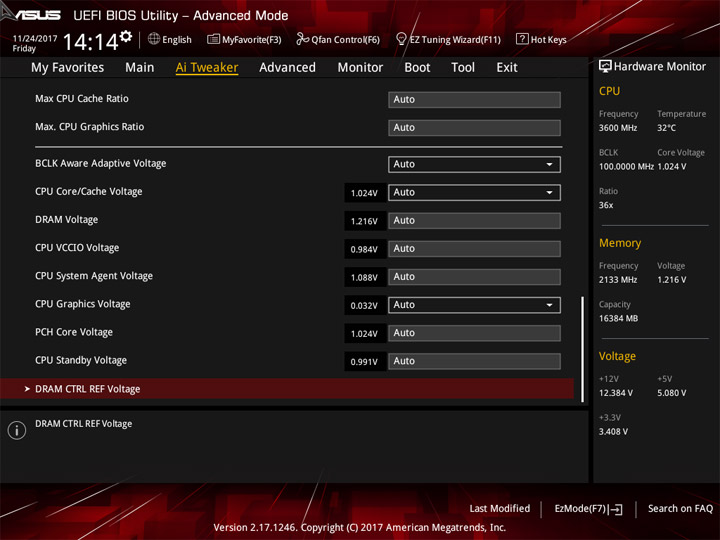
Task: Open Qfan Control fan icon
Action: click(x=302, y=39)
